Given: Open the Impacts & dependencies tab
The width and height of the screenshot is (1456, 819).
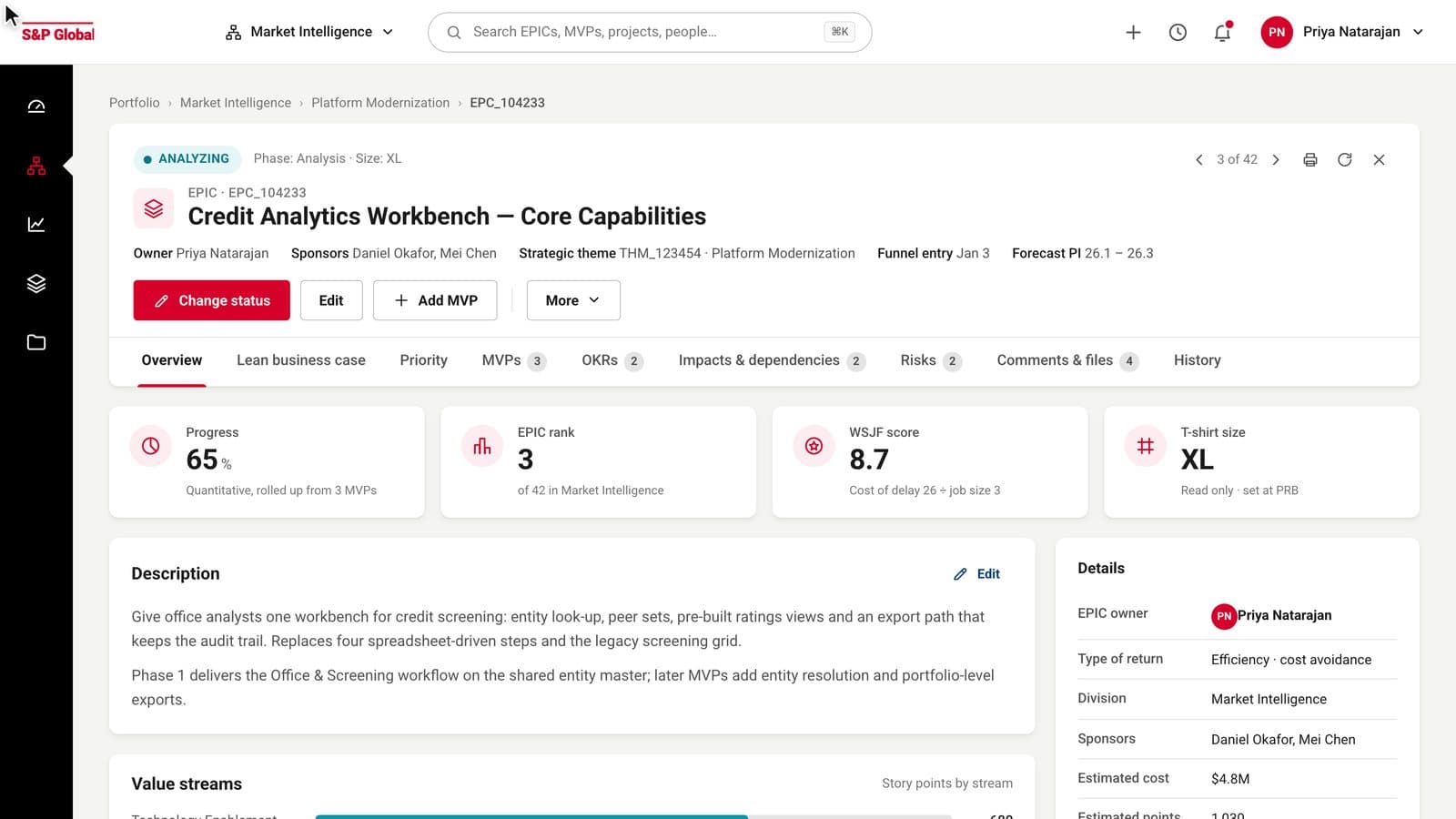Looking at the screenshot, I should [x=772, y=360].
